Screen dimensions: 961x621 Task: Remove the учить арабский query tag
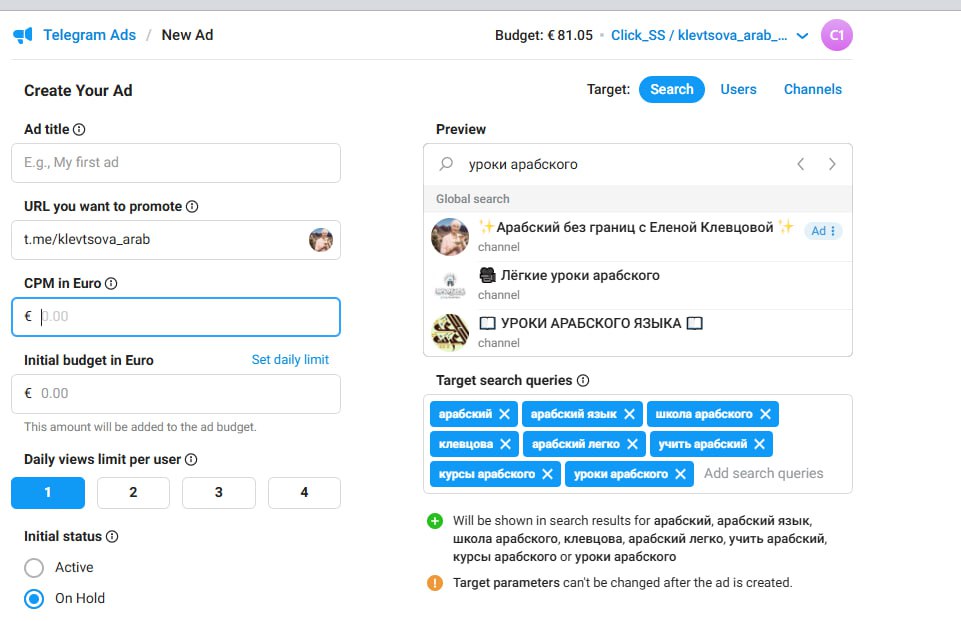point(759,444)
